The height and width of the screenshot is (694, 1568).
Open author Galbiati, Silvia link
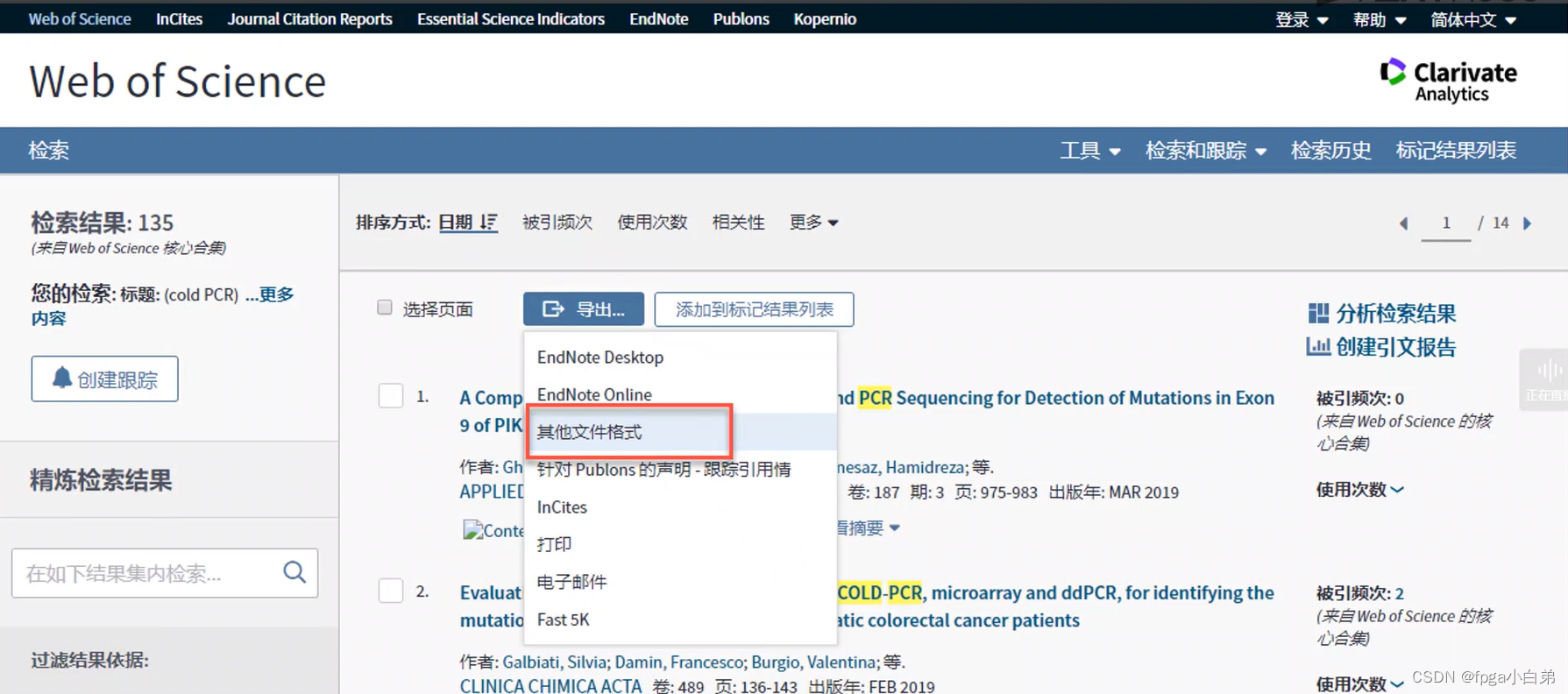554,662
